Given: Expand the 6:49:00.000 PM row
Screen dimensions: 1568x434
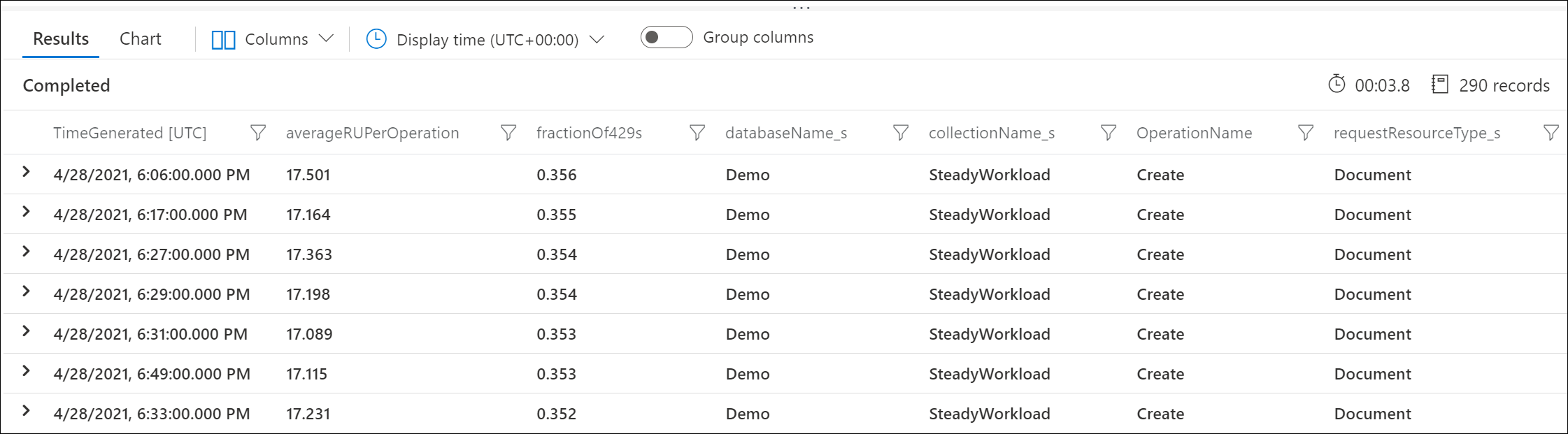Looking at the screenshot, I should (x=26, y=371).
